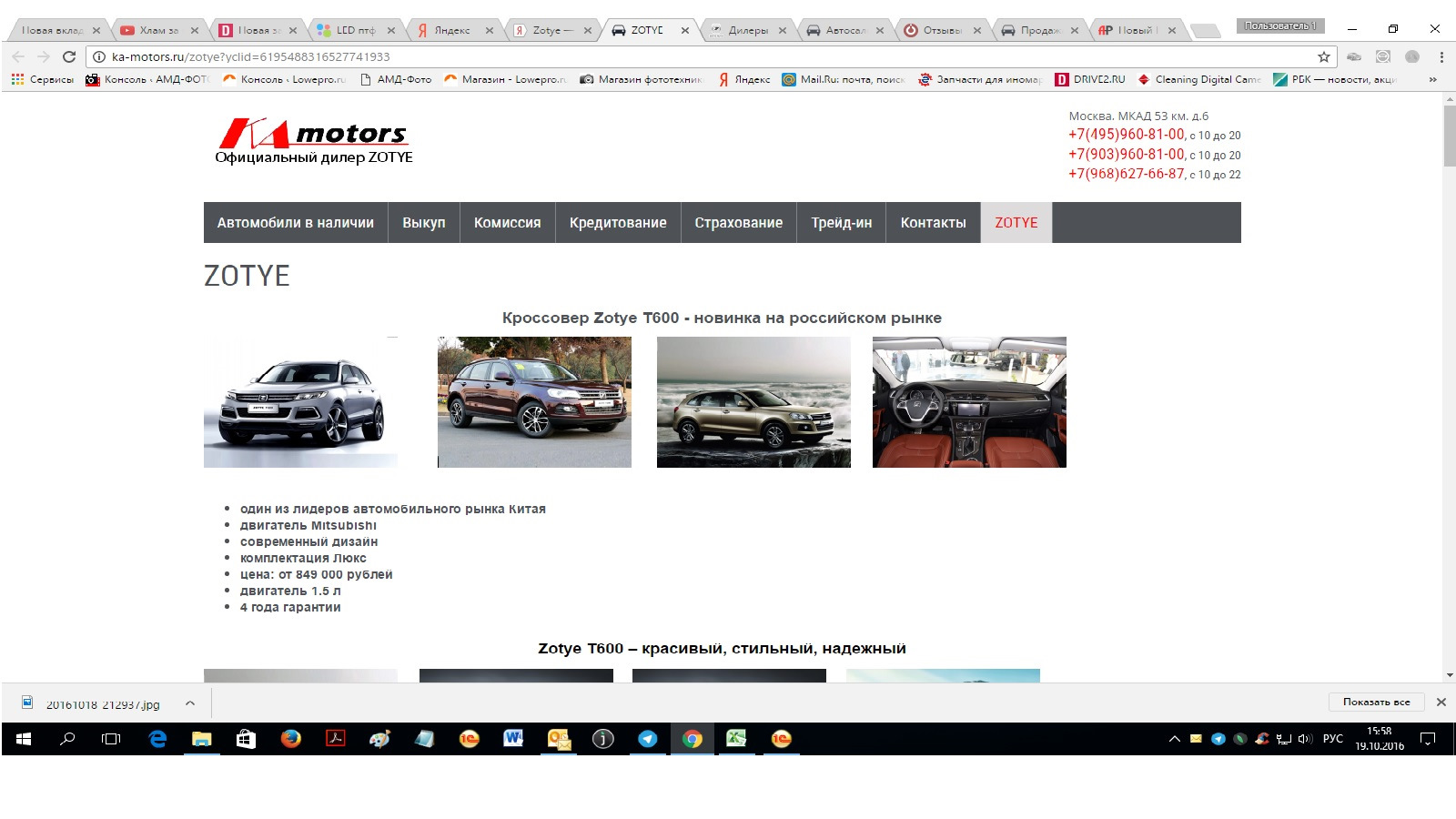Screen dimensions: 1456x819
Task: Click the volume icon in system tray
Action: click(x=1305, y=739)
